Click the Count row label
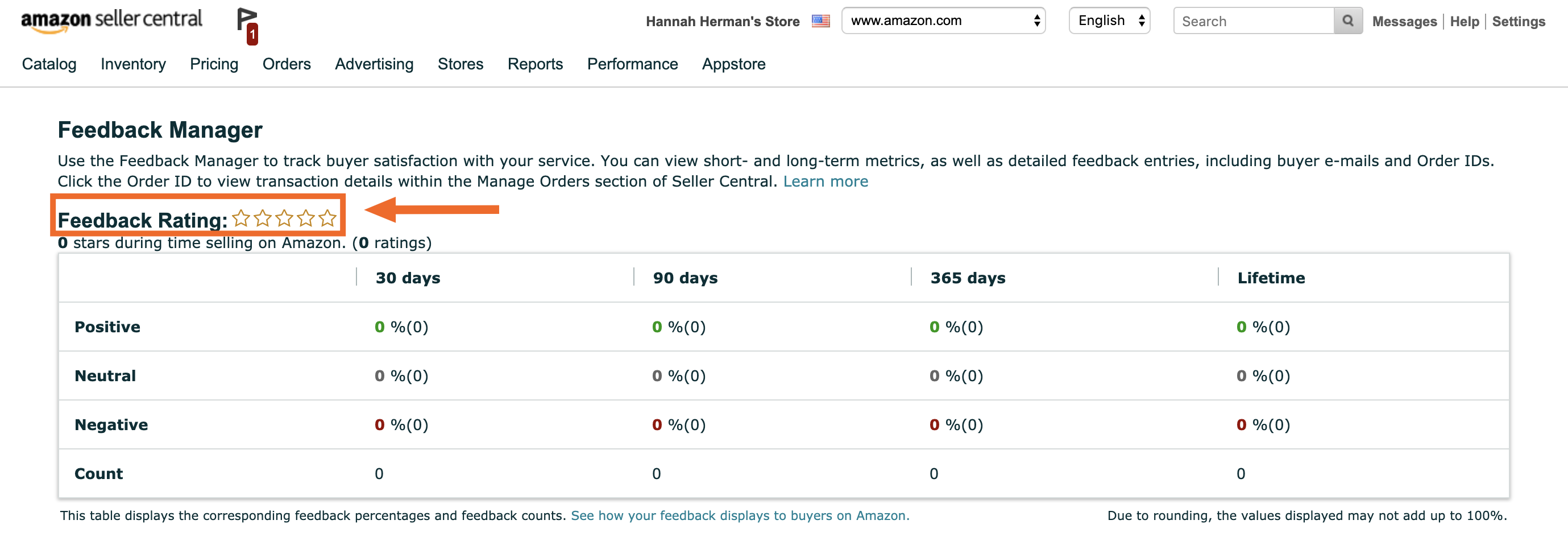This screenshot has height=553, width=1568. click(x=98, y=473)
